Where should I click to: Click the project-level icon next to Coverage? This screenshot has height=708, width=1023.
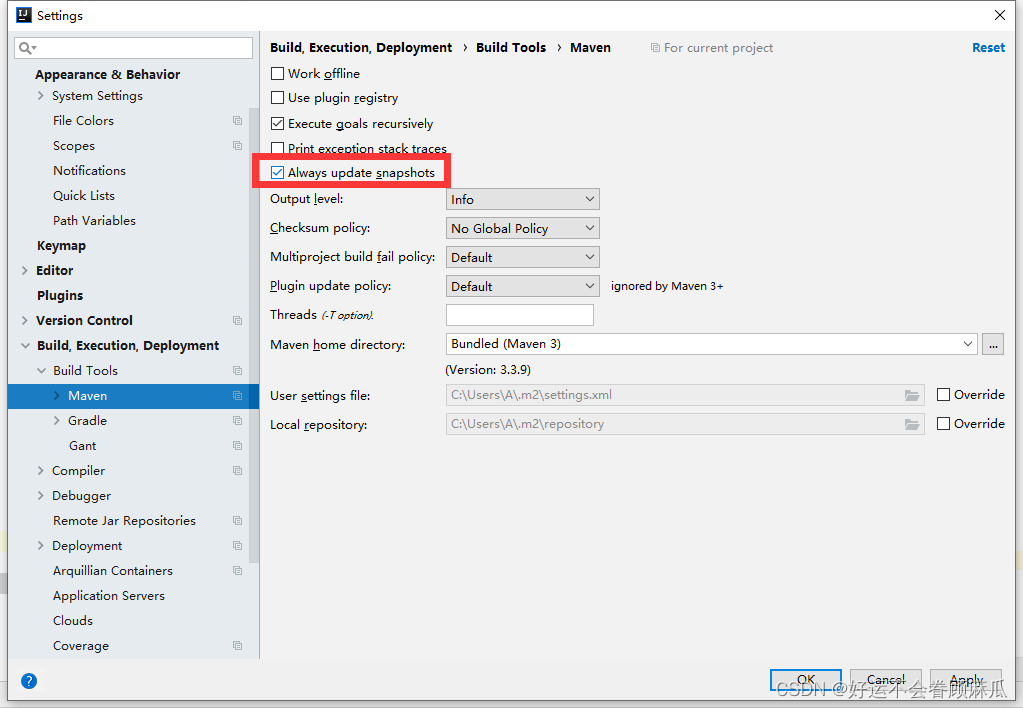[237, 645]
